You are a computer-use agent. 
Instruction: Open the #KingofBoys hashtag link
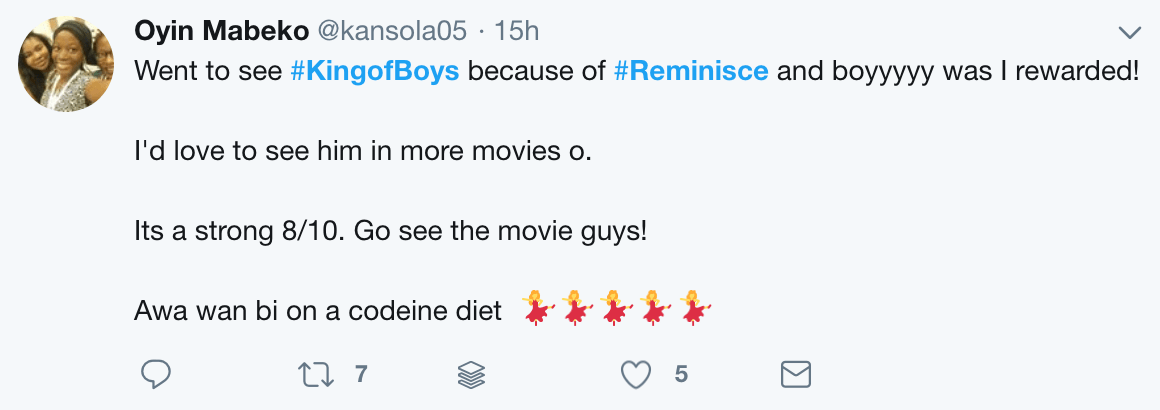point(374,72)
